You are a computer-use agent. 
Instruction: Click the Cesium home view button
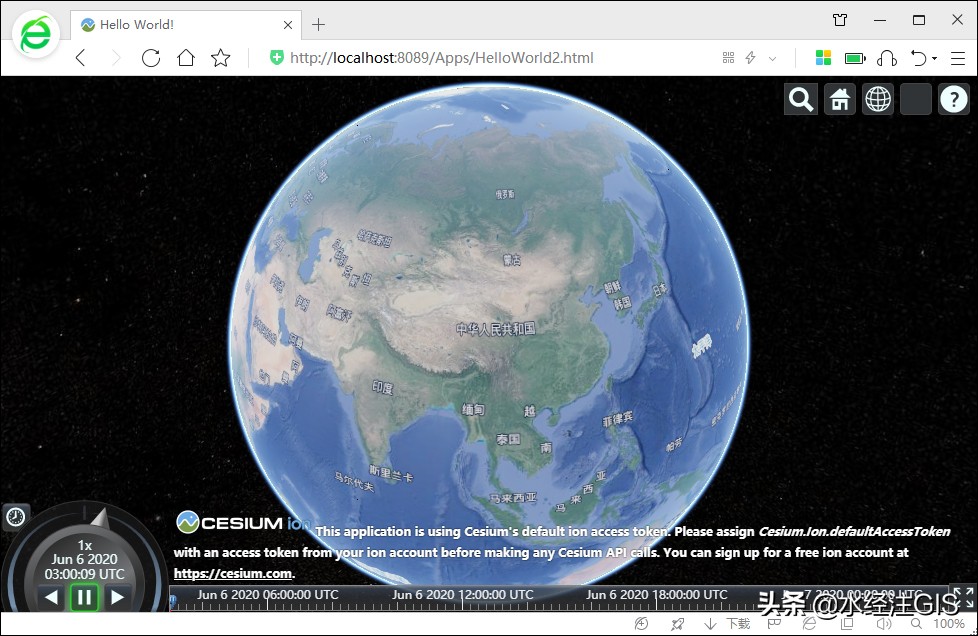tap(840, 99)
